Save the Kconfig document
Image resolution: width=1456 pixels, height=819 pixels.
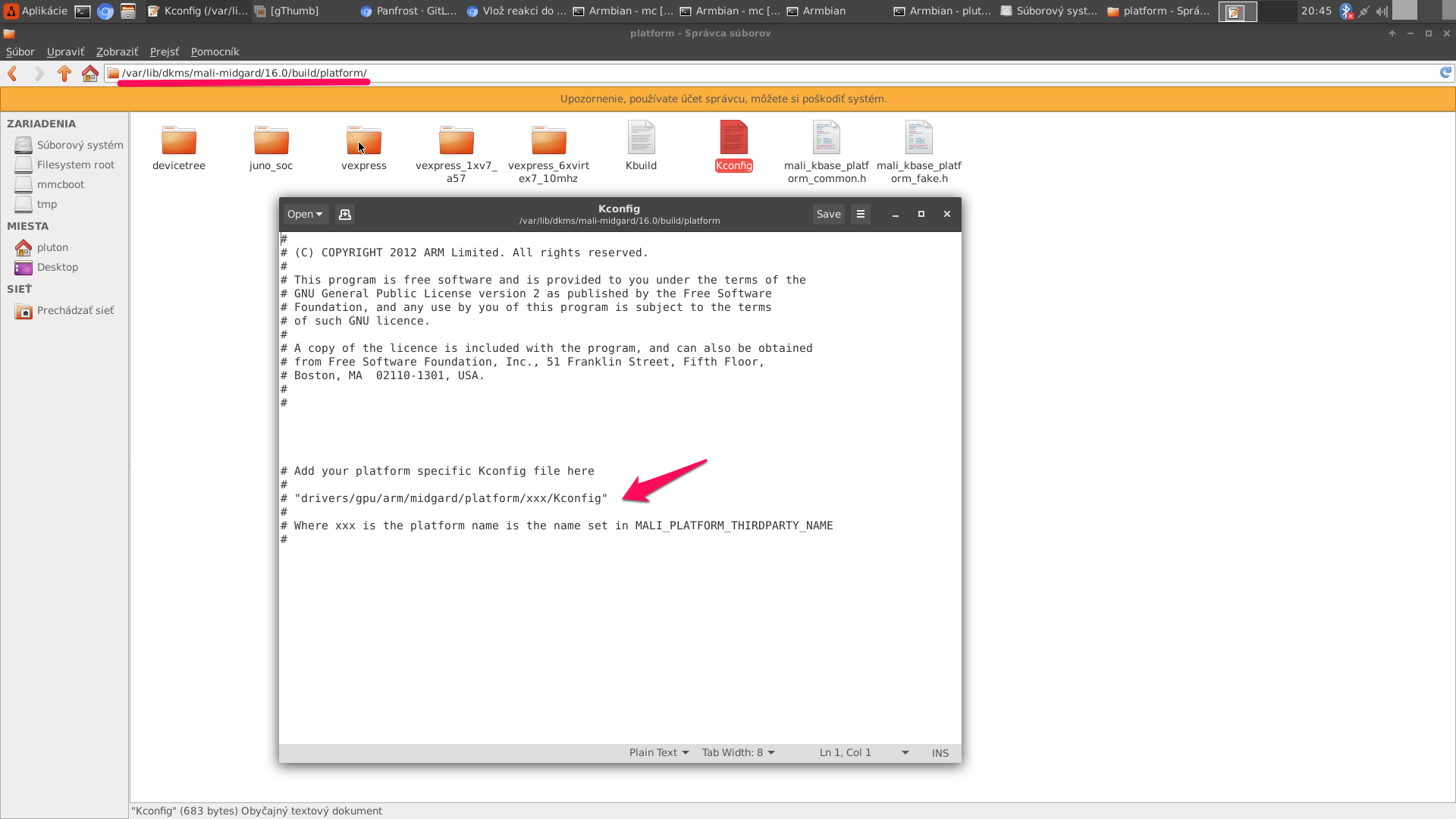coord(829,215)
